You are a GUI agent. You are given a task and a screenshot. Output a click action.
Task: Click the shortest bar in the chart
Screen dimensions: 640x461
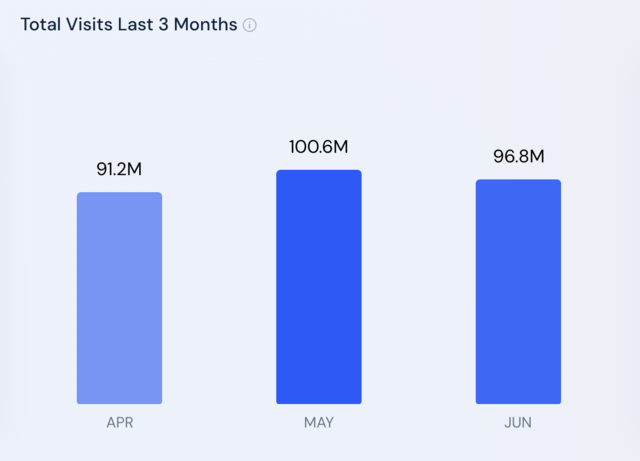point(119,298)
